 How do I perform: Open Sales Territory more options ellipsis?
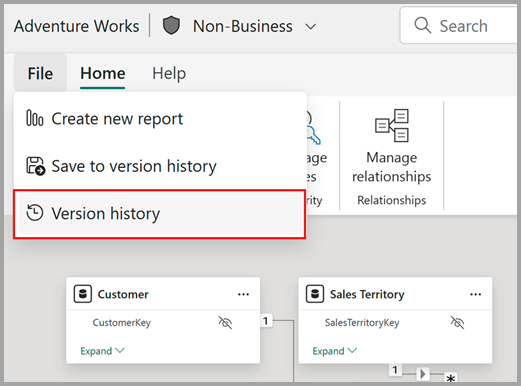point(476,294)
